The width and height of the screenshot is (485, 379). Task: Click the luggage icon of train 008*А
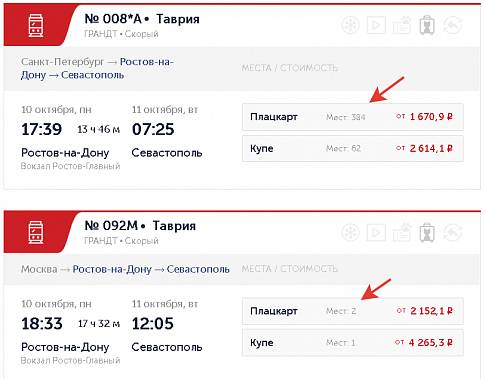[427, 25]
